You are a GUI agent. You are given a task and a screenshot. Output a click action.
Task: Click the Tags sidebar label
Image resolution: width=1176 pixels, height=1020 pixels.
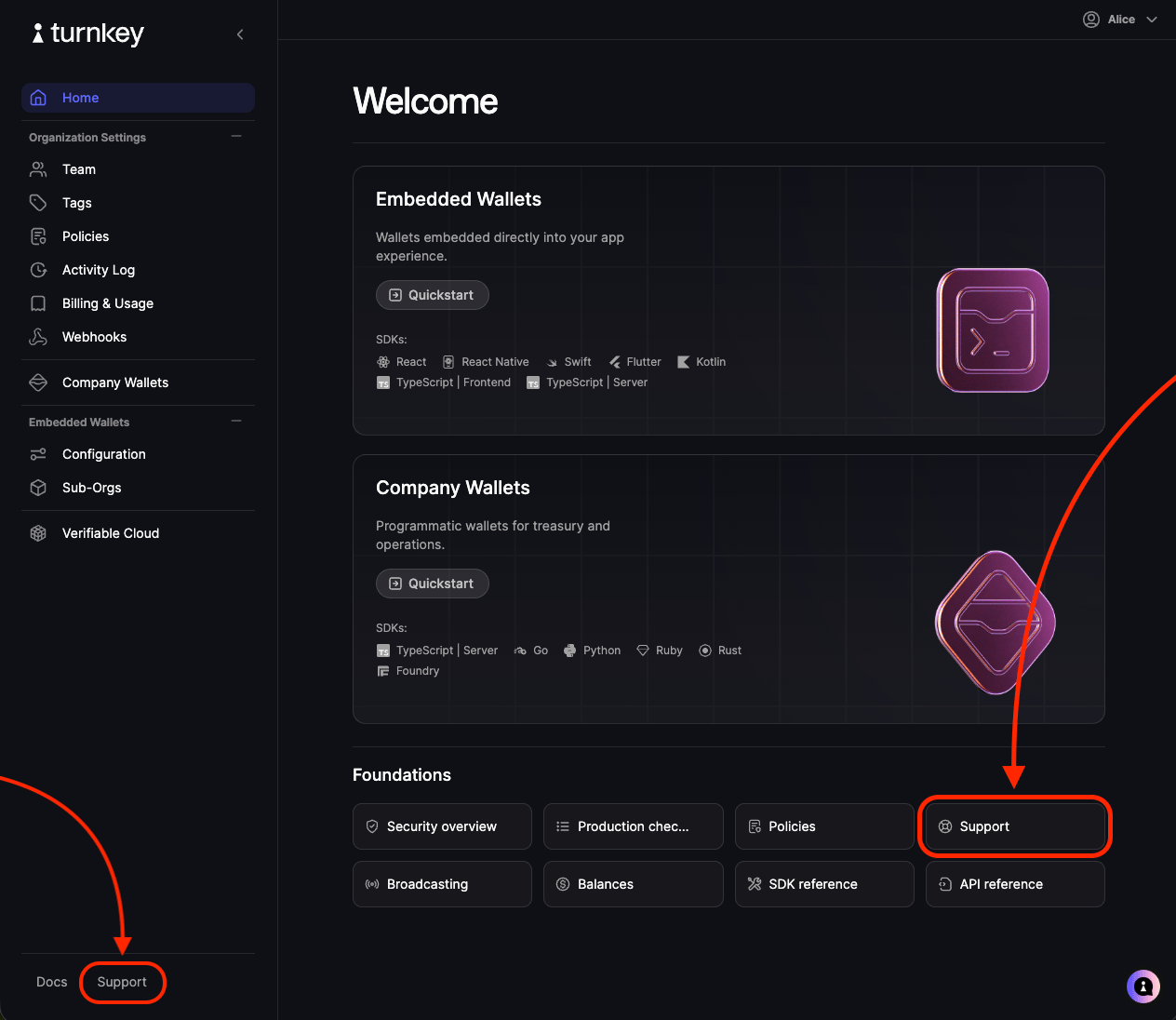click(x=77, y=203)
